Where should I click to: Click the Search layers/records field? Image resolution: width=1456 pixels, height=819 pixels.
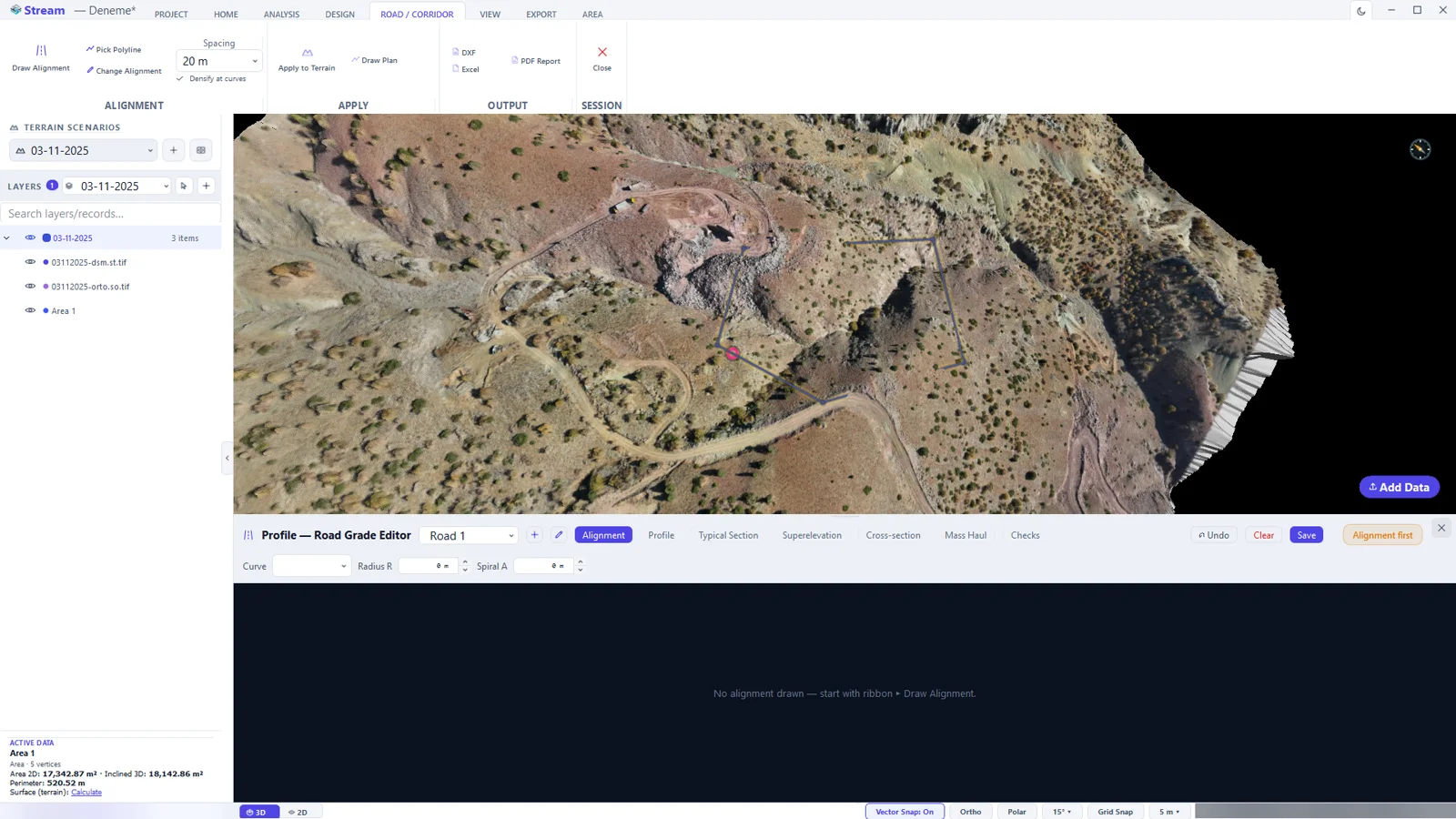(110, 214)
